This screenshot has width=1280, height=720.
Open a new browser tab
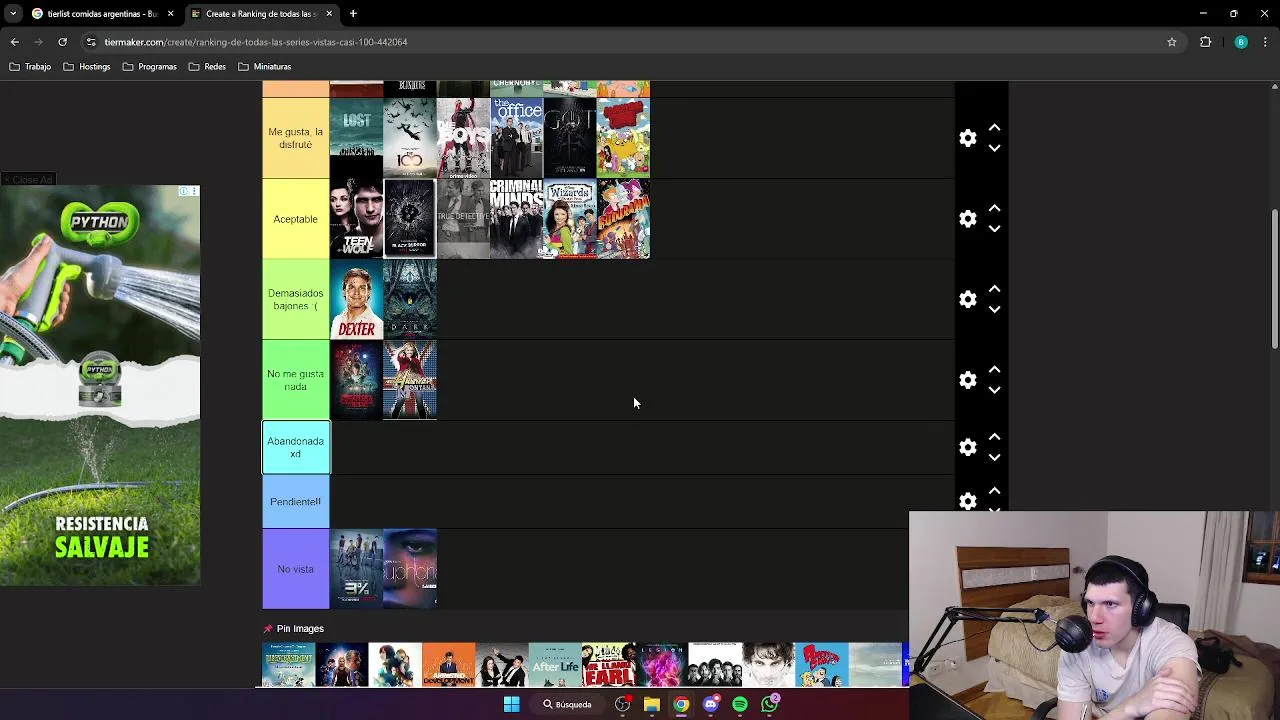(353, 14)
